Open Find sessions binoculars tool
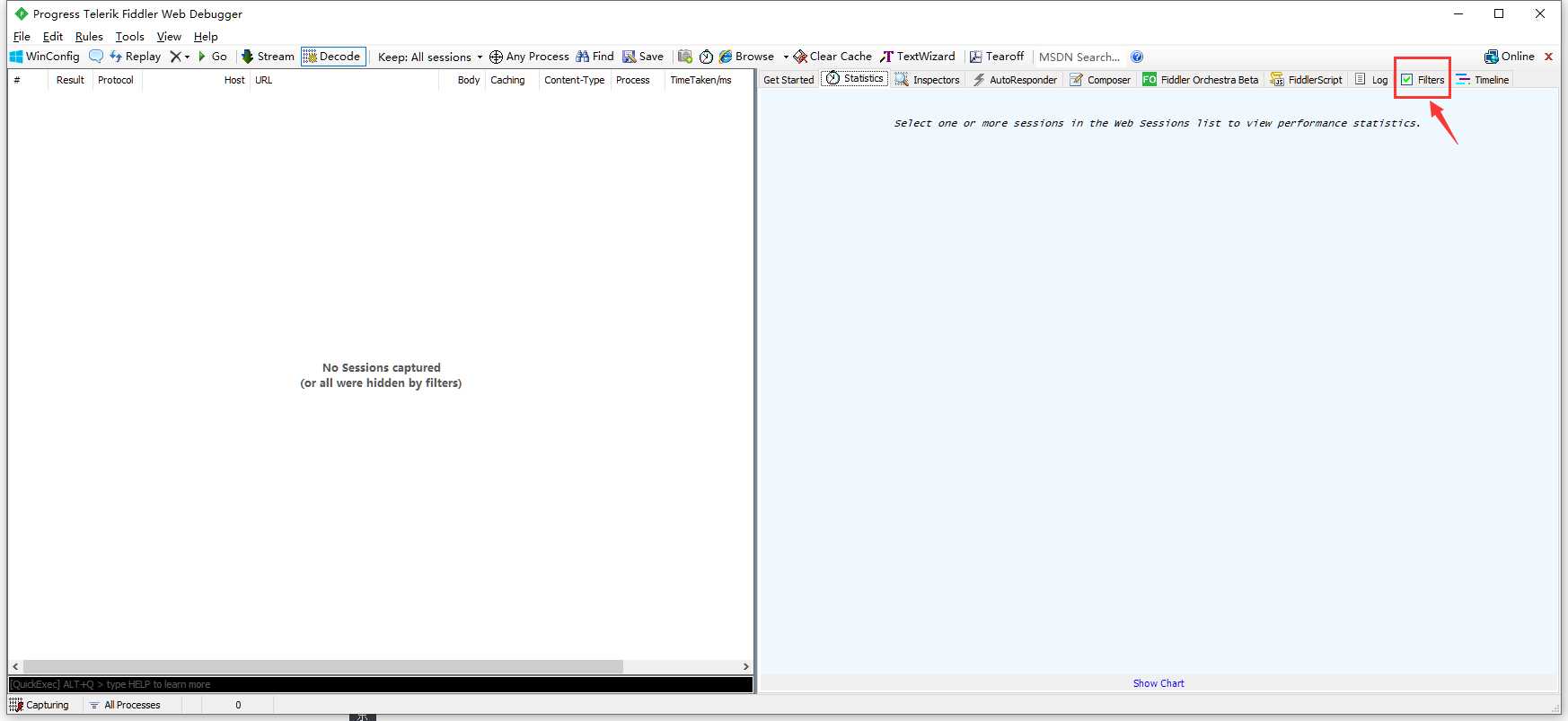 (x=595, y=57)
